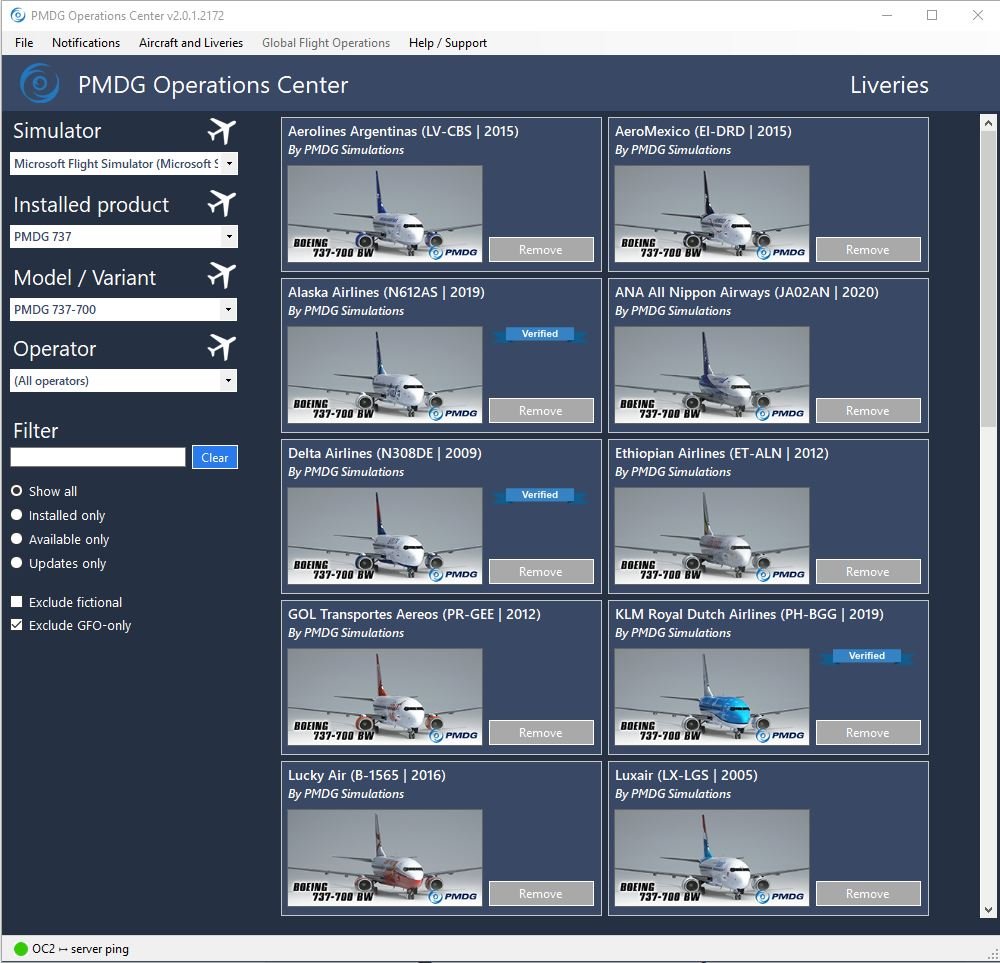Open the Model / Variant dropdown PMDG 737-700
The height and width of the screenshot is (963, 1000).
coord(124,309)
